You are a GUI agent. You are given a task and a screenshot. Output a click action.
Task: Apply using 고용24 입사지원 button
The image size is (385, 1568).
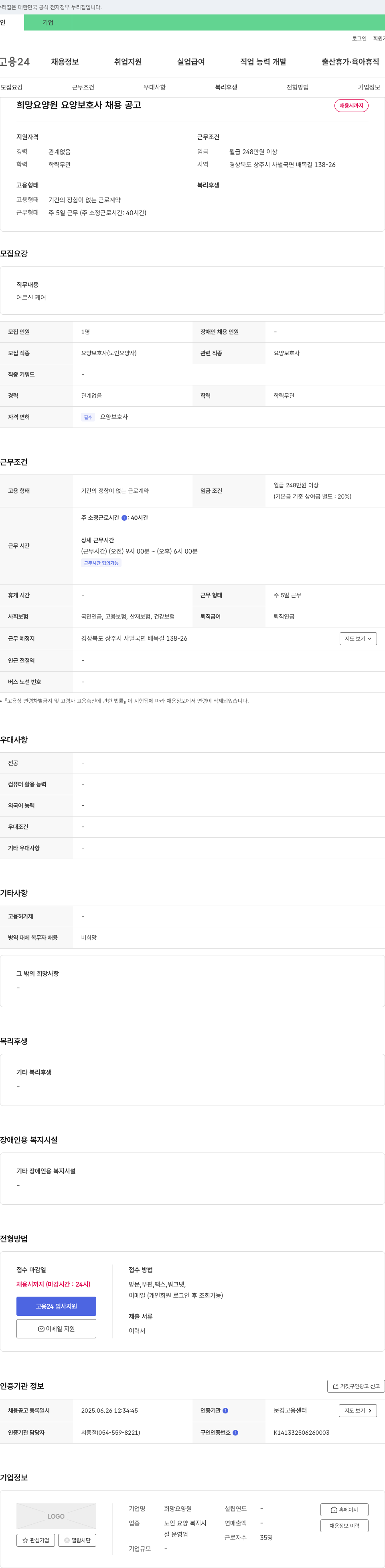tap(56, 1306)
